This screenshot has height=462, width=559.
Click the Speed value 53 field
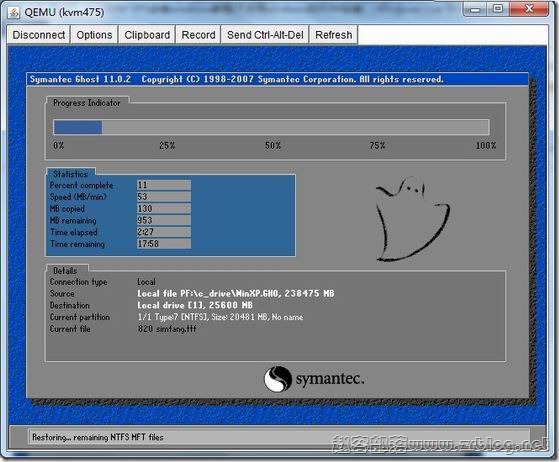tap(164, 197)
